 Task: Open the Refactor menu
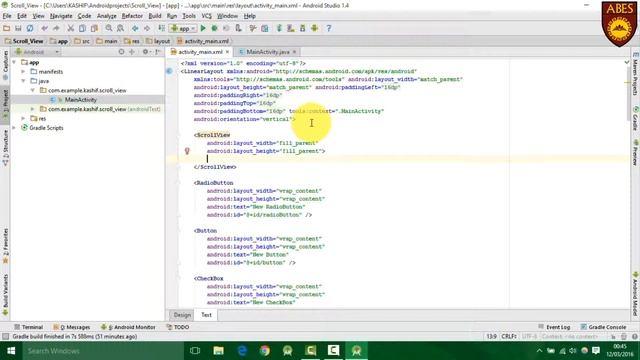coord(132,16)
